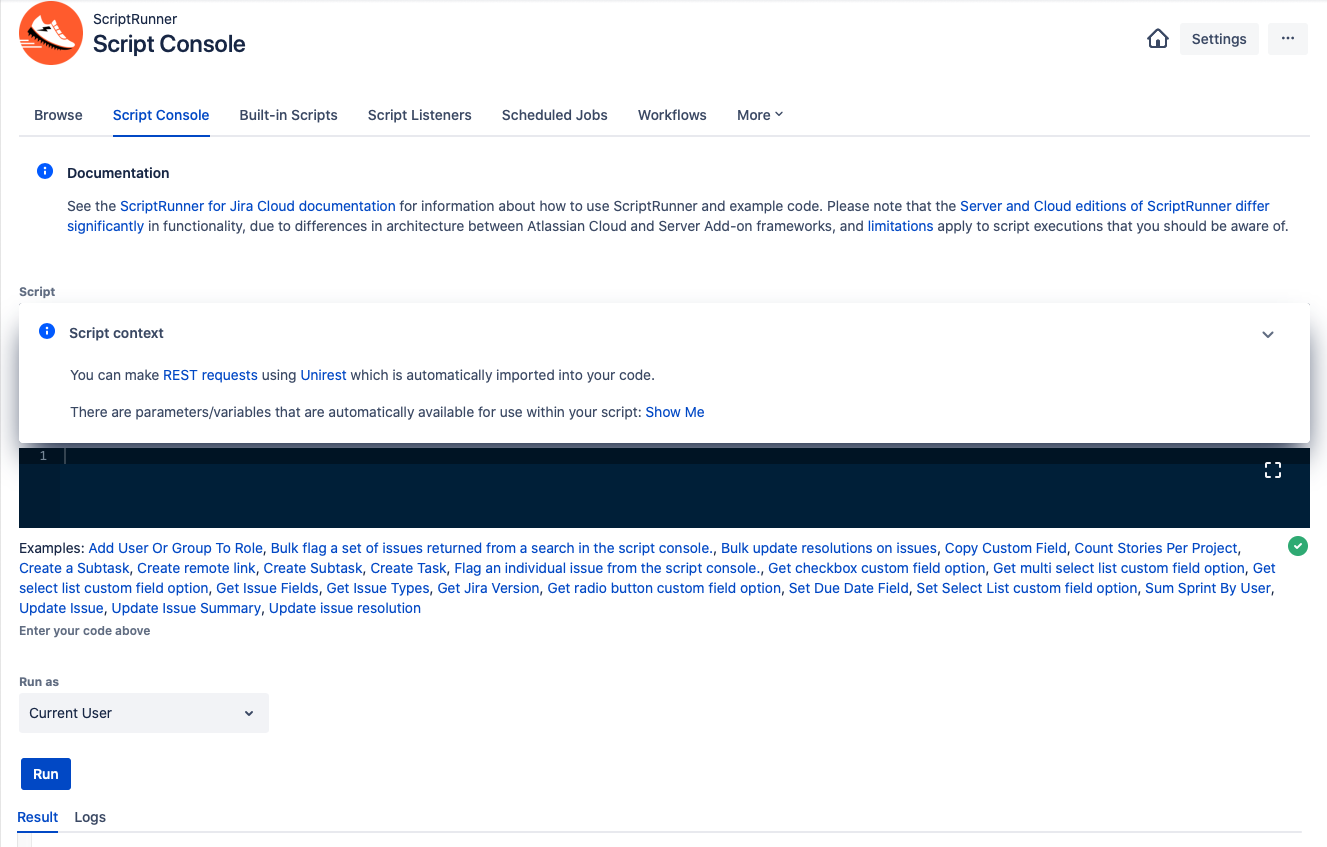Screen dimensions: 1327x847
Task: Load Count Stories Per Project example
Action: tap(1156, 548)
